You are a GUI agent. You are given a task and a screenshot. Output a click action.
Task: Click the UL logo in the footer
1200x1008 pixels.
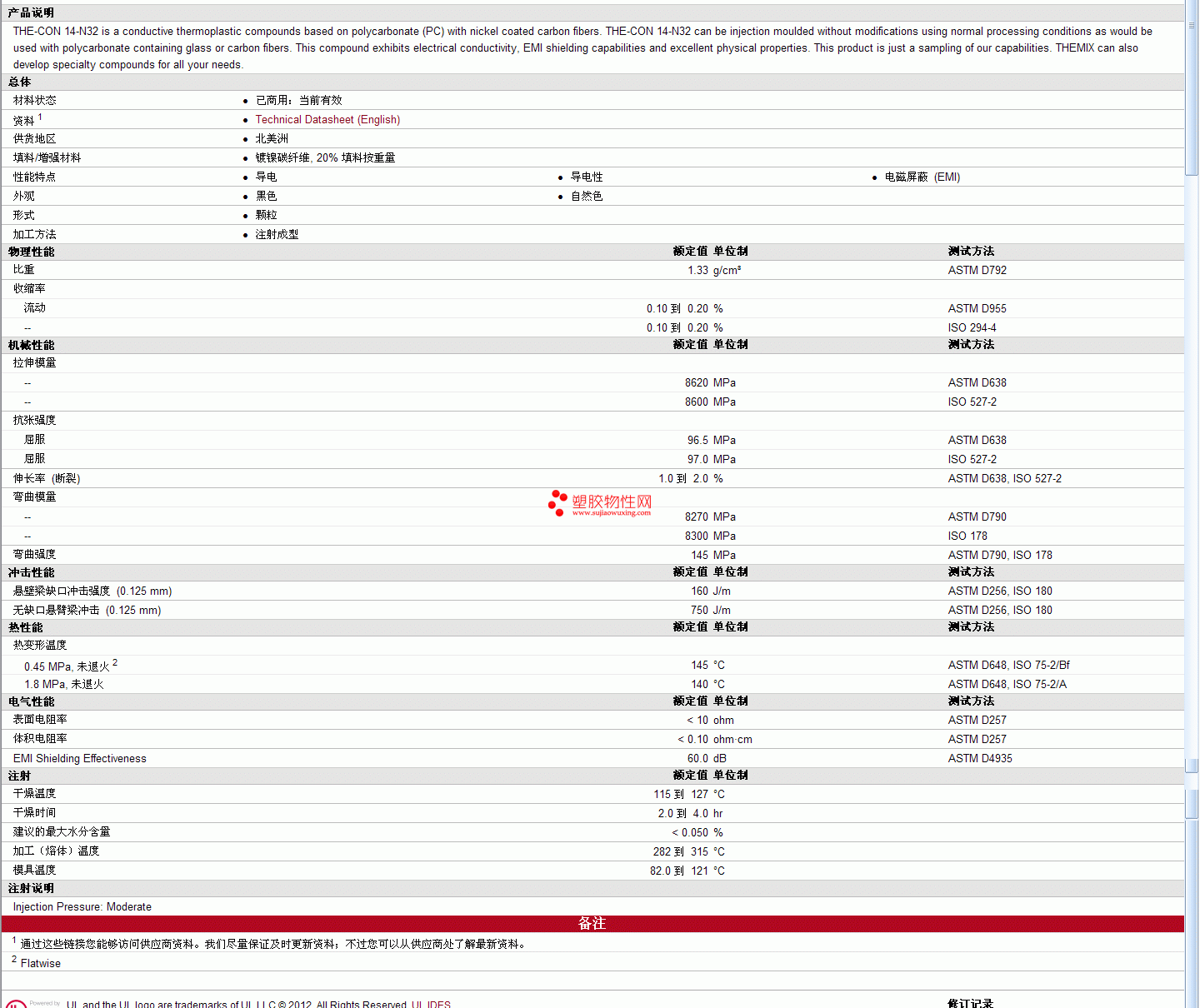[15, 1003]
